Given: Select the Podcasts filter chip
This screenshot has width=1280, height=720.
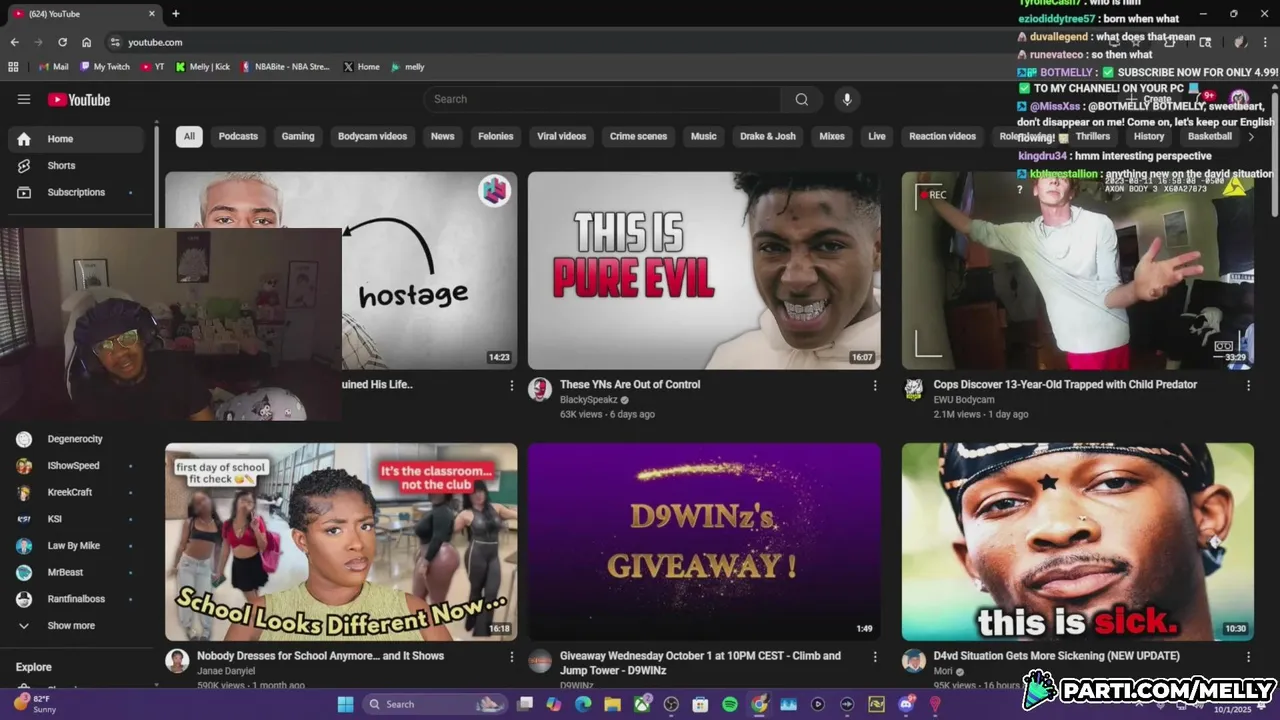Looking at the screenshot, I should click(x=238, y=136).
